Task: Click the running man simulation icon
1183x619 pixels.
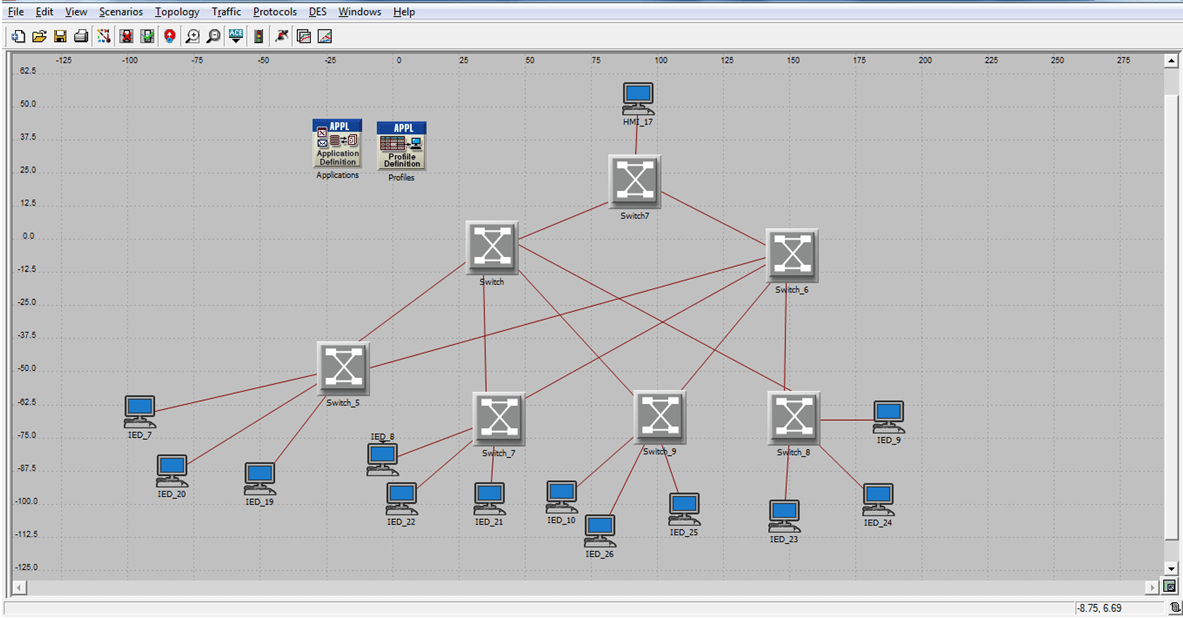Action: (x=281, y=36)
